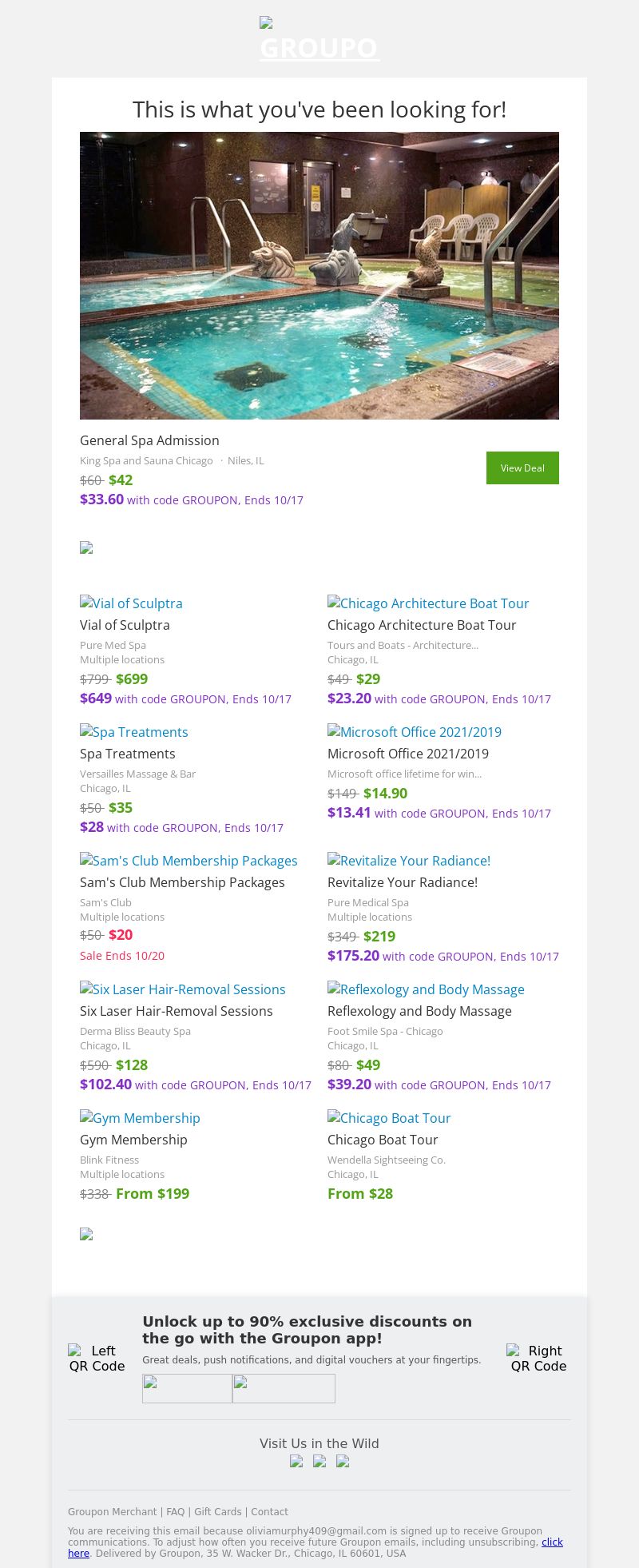Open the Chicago Boat Tour image link
Viewport: 639px width, 1568px height.
[389, 1118]
